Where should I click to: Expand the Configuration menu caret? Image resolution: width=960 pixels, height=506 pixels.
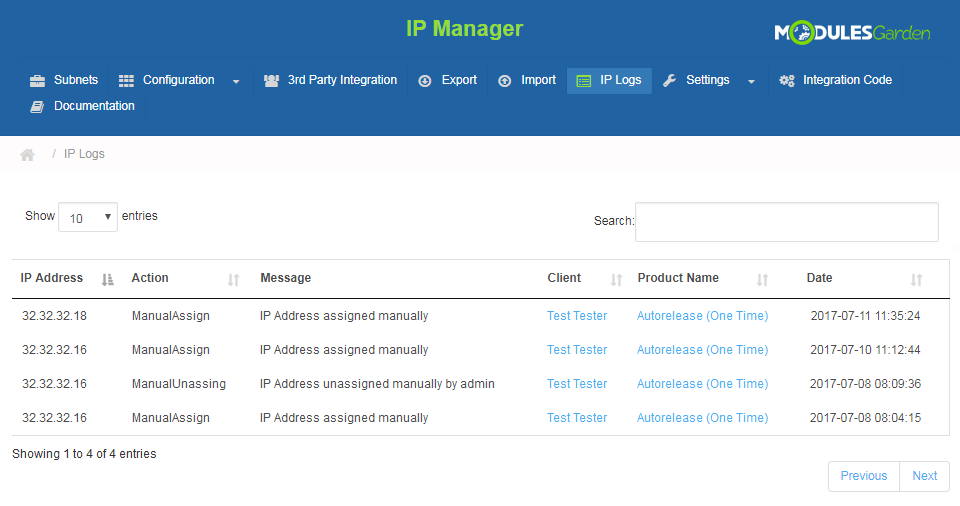(236, 81)
